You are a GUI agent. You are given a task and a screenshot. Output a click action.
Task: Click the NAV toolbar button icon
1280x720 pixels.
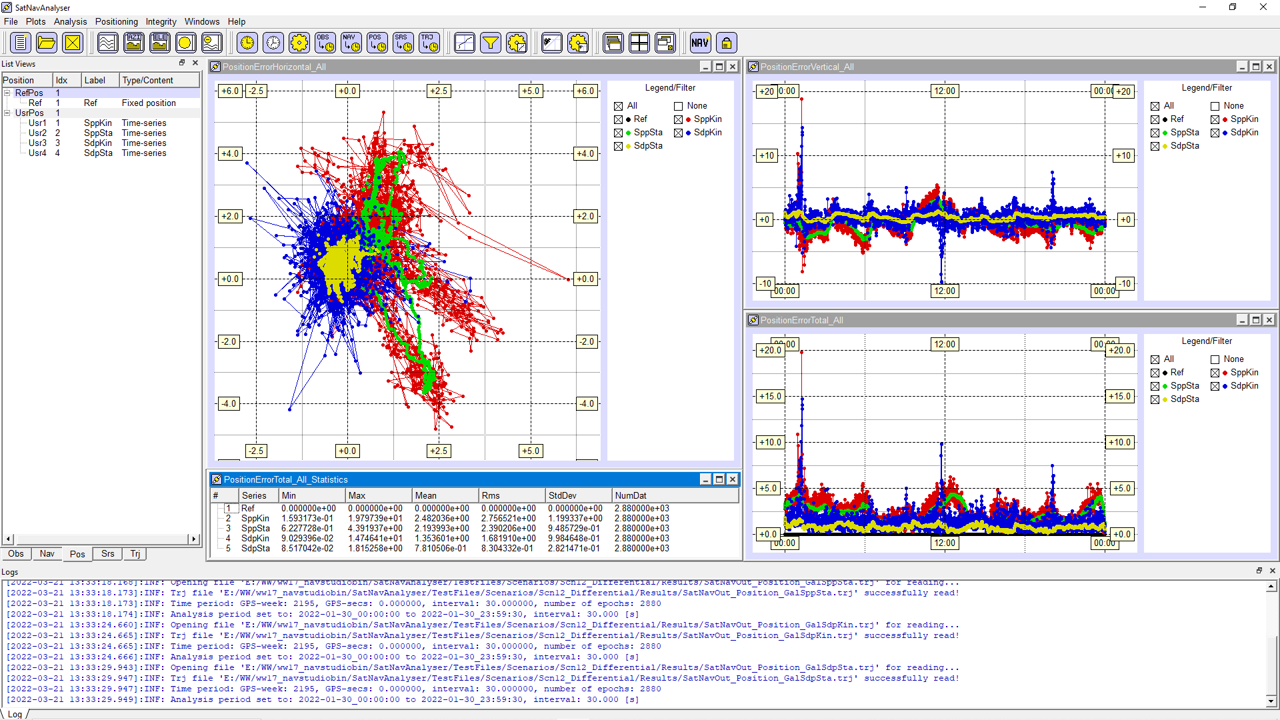click(700, 42)
